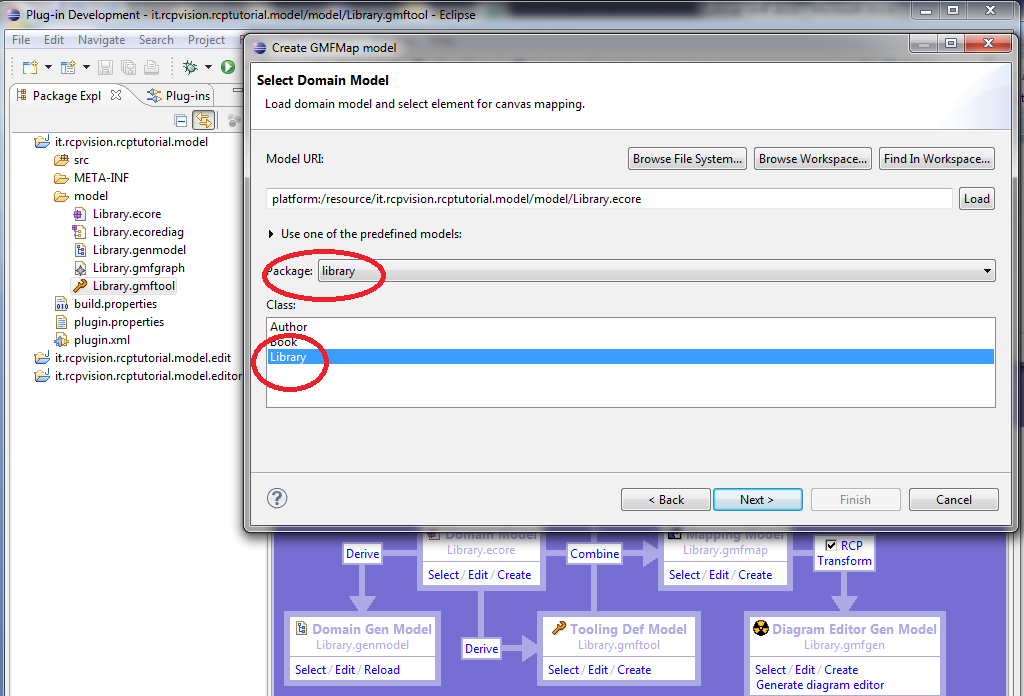
Task: Click the Save disk icon in toolbar
Action: pyautogui.click(x=105, y=67)
